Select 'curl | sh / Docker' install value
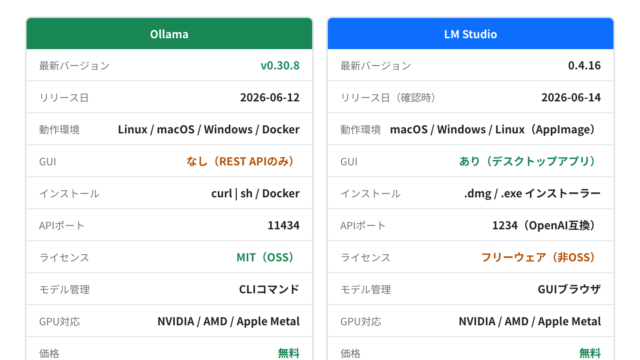This screenshot has height=360, width=640. tap(256, 193)
